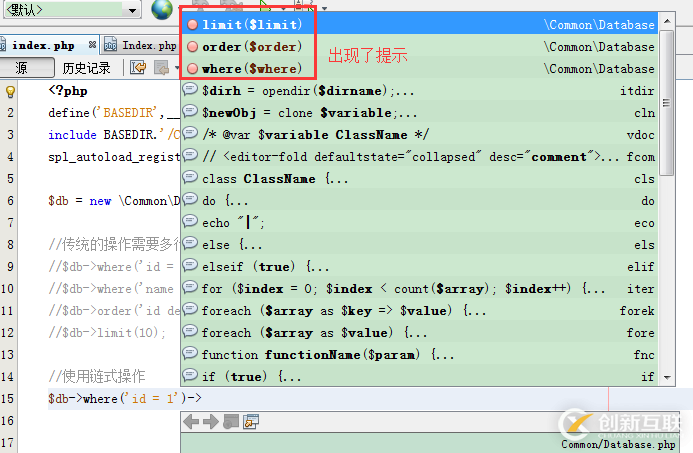Click the template bubble icon beside if (true)

pyautogui.click(x=190, y=375)
